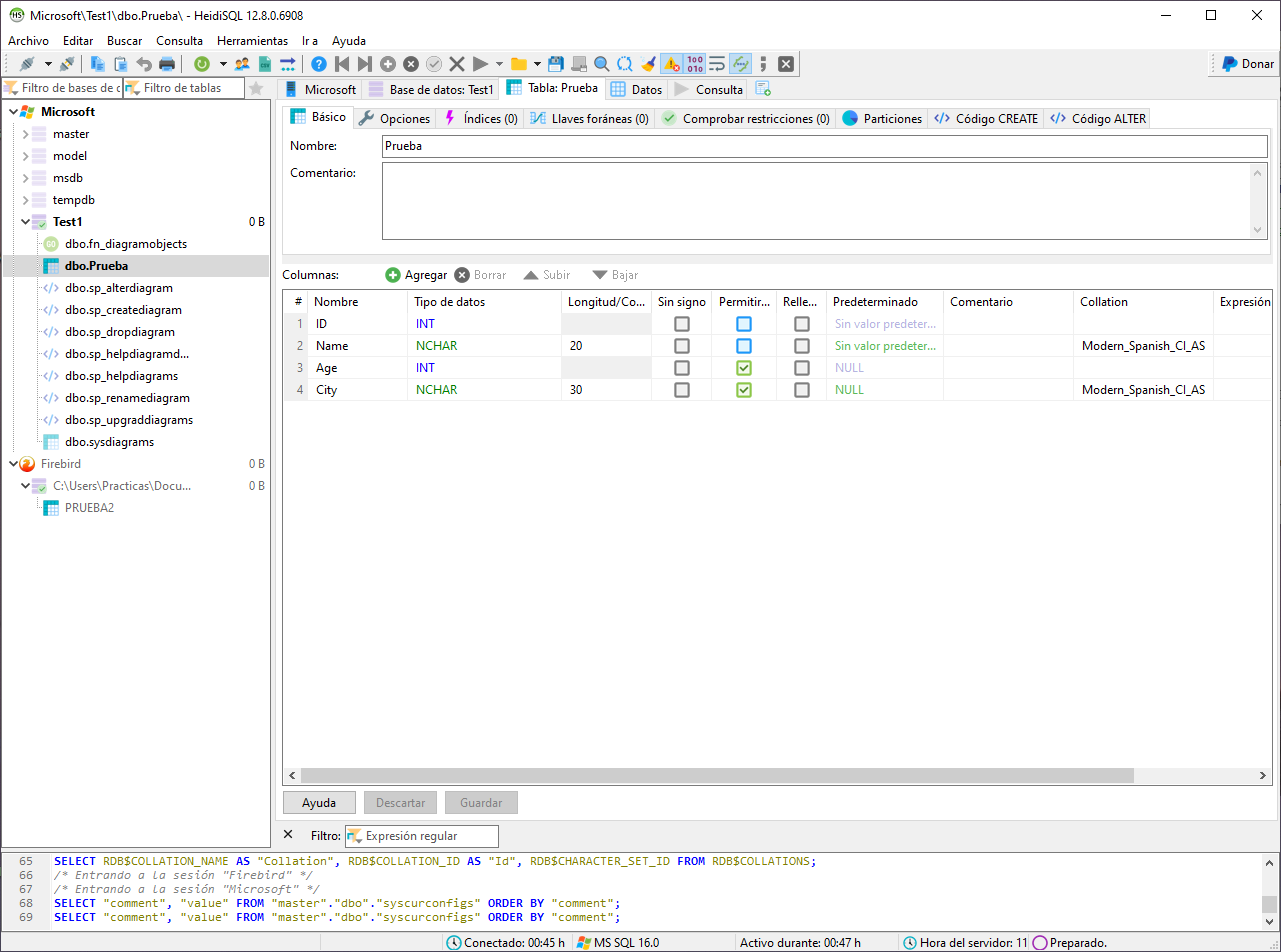This screenshot has height=952, width=1281.
Task: Toggle zerofill 'Relle...' checkbox for City row
Action: point(802,390)
